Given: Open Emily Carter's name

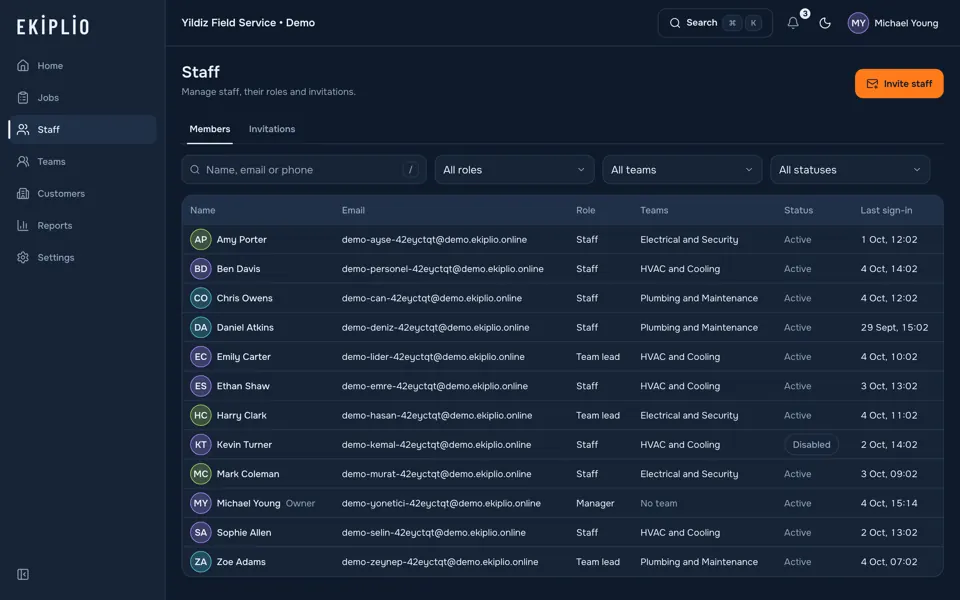Looking at the screenshot, I should pos(243,356).
